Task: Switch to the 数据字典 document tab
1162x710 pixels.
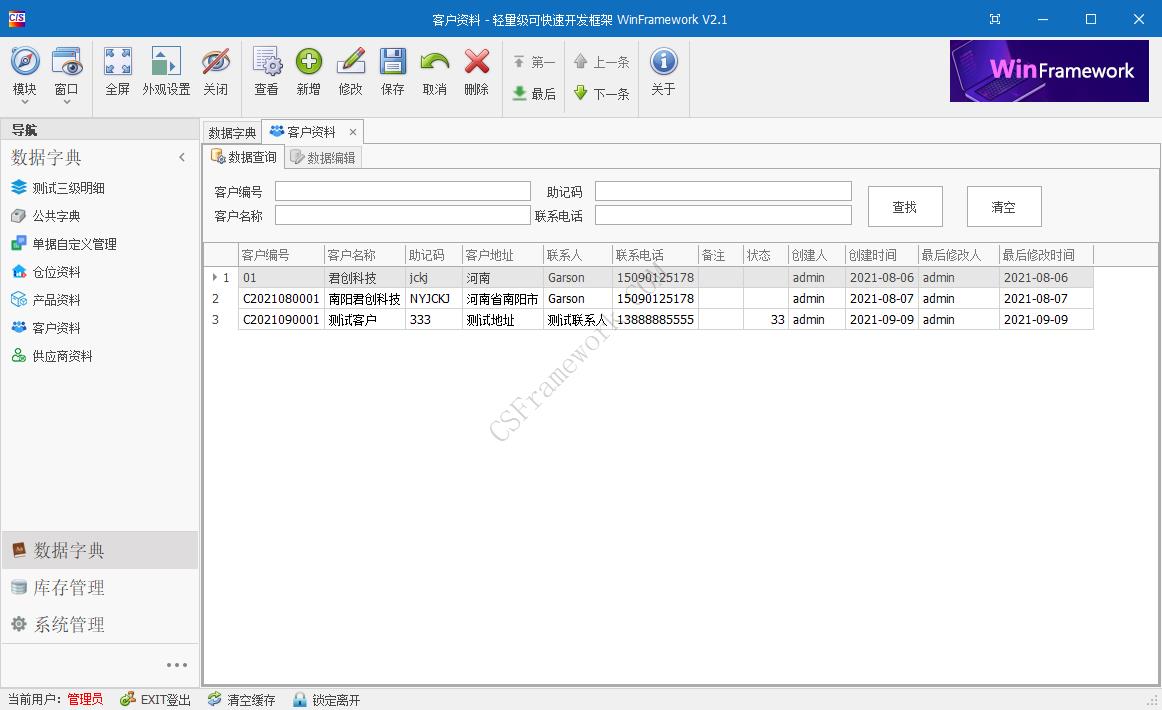Action: point(231,131)
